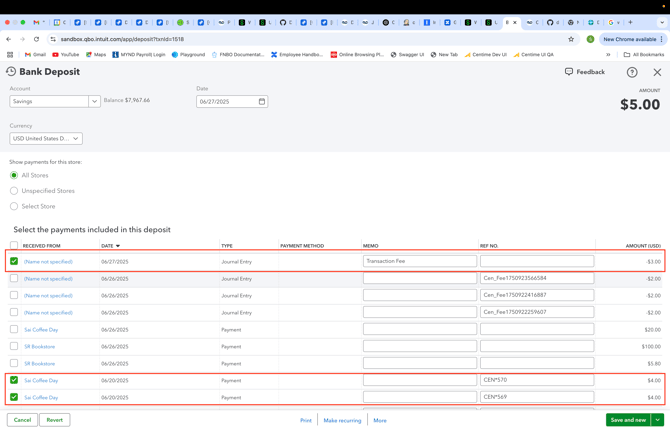Open Playground bookmark
Image resolution: width=670 pixels, height=433 pixels.
188,55
